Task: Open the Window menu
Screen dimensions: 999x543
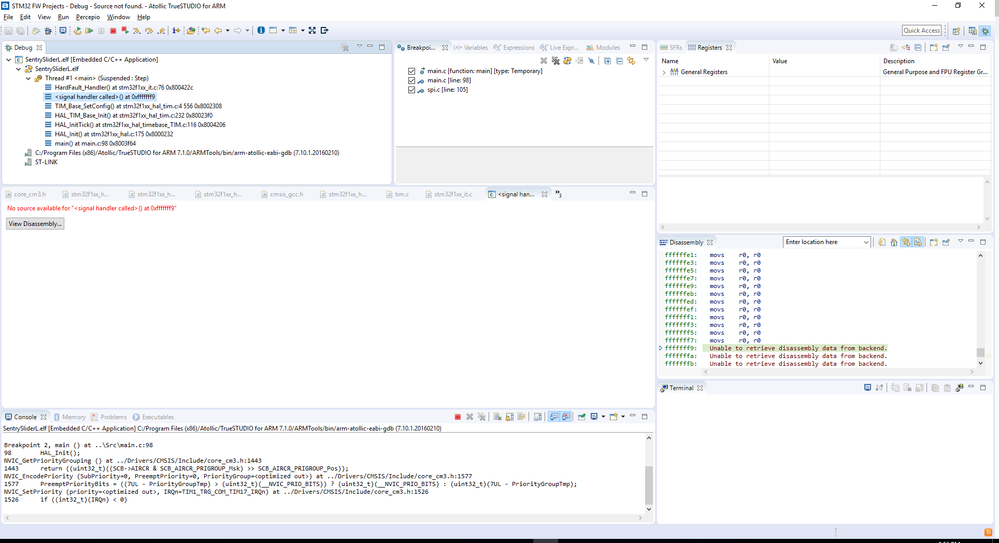Action: point(118,17)
